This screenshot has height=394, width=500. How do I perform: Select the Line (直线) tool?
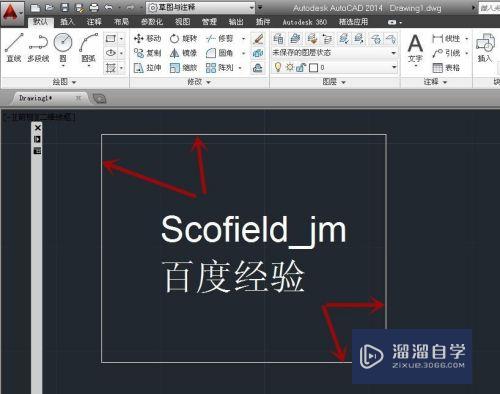pos(14,48)
